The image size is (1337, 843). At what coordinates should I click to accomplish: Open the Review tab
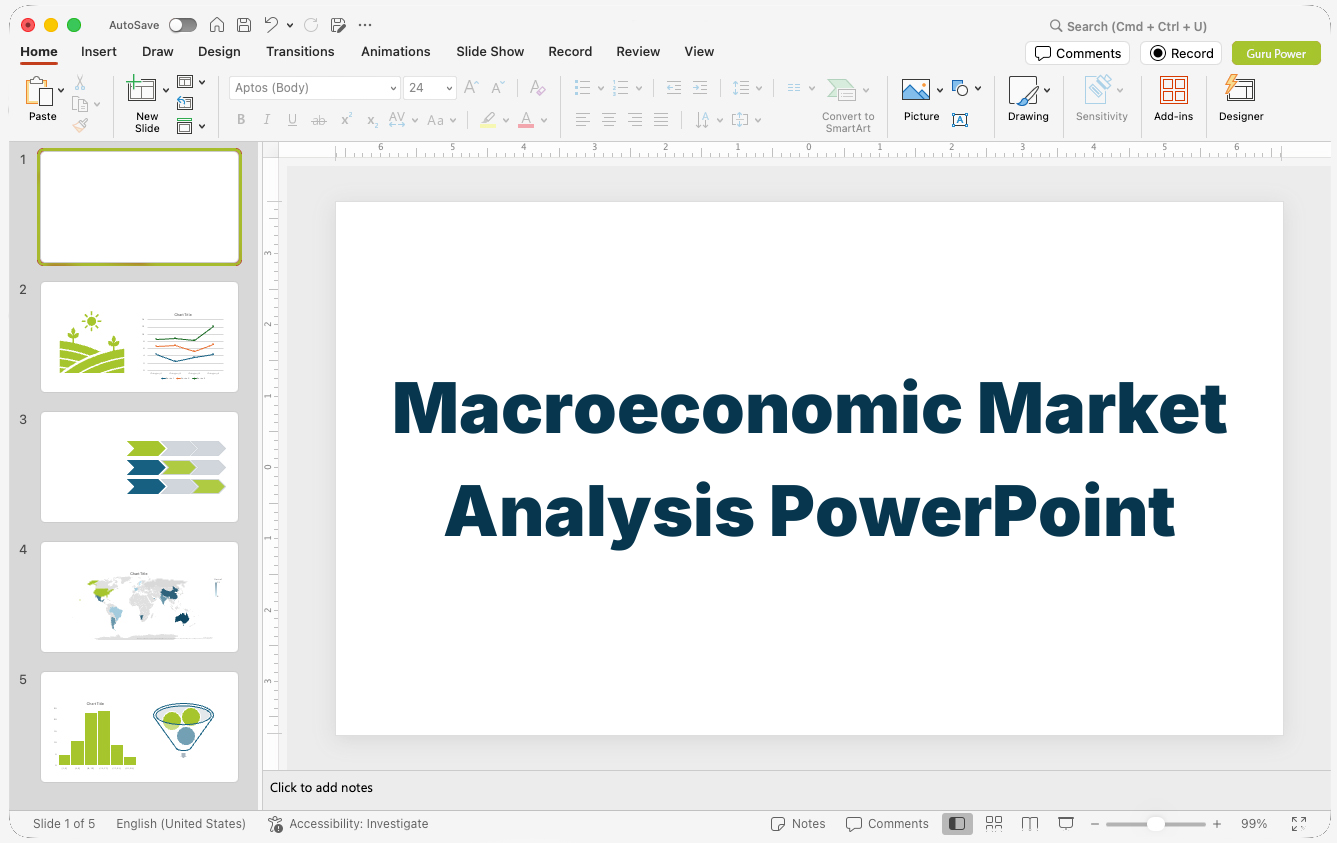(x=638, y=52)
